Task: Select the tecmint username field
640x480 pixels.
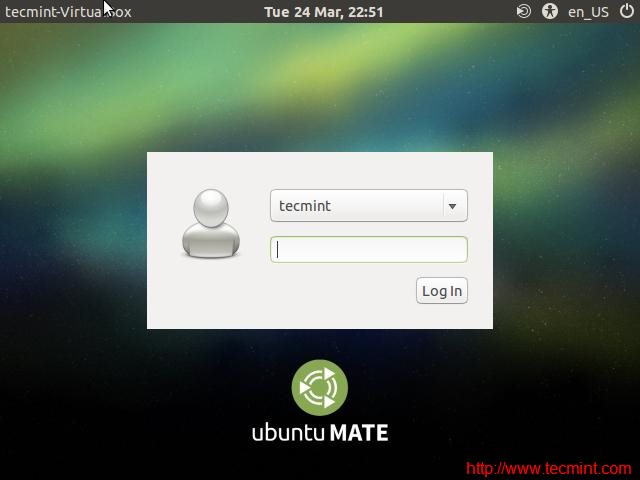Action: [369, 206]
